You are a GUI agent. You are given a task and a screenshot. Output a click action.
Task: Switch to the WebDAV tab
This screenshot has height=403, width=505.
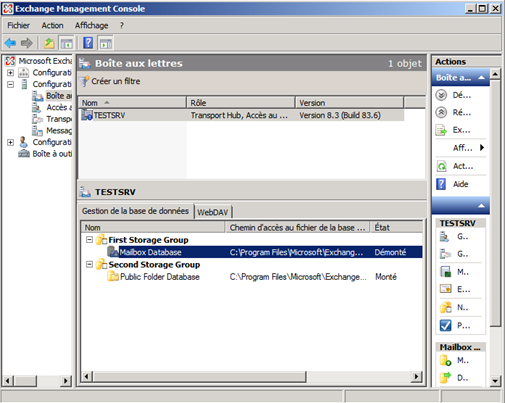(213, 212)
